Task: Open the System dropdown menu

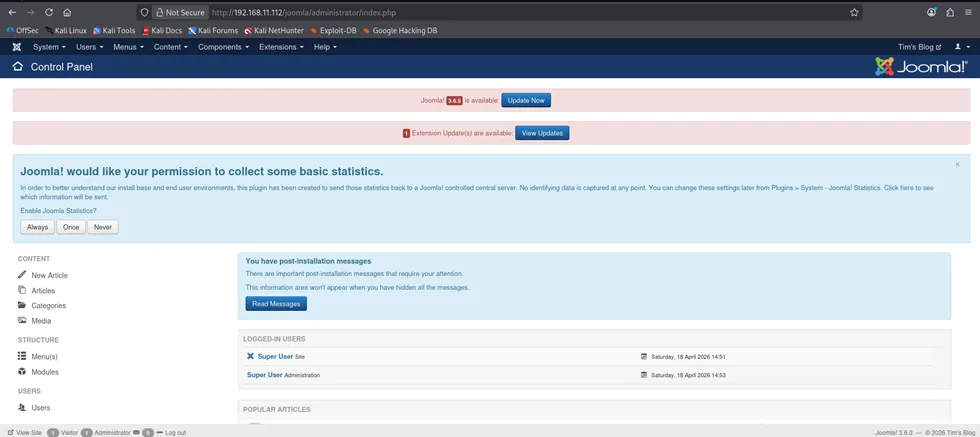Action: pyautogui.click(x=49, y=47)
